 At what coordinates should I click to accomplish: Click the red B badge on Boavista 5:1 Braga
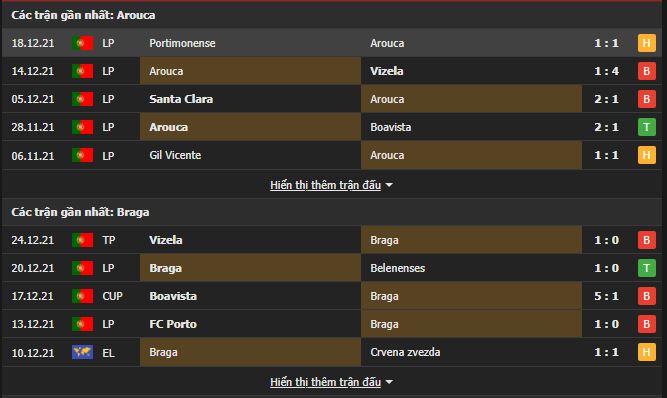[646, 296]
